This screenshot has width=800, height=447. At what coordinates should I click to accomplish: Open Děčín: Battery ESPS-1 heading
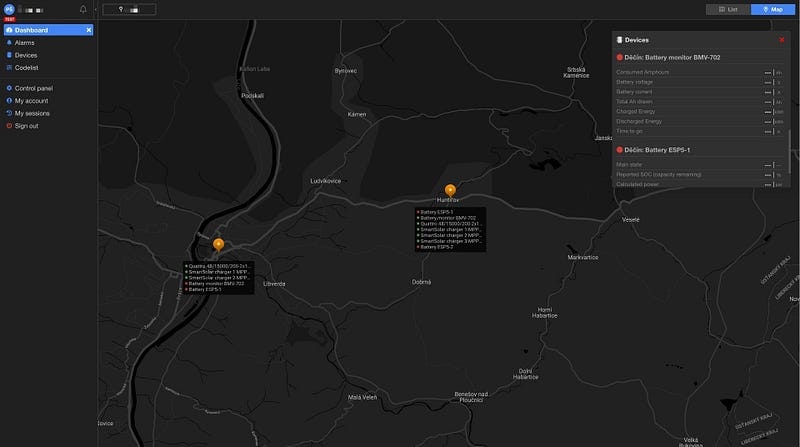coord(657,150)
